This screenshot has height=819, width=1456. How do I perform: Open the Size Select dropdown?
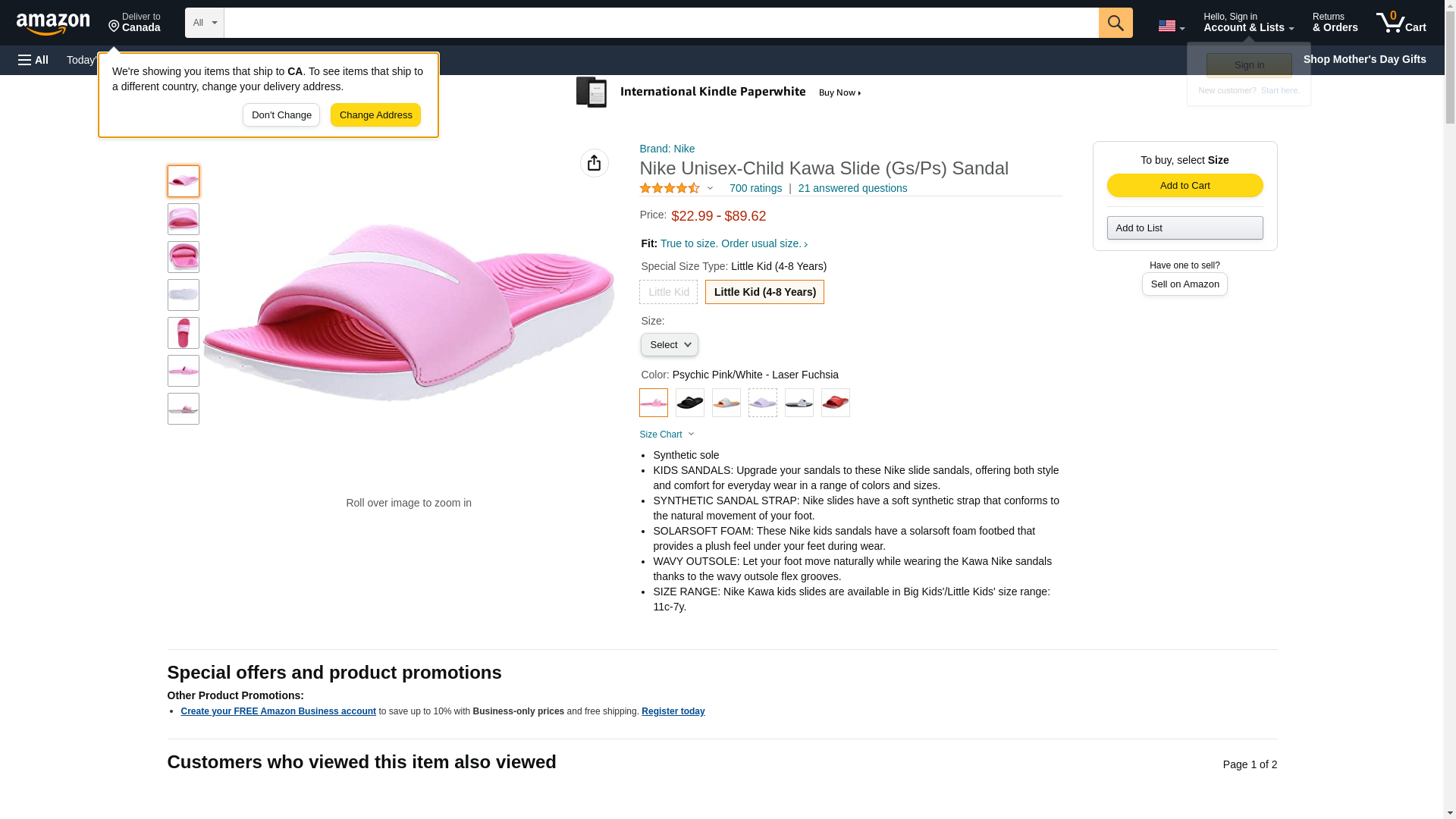click(669, 345)
